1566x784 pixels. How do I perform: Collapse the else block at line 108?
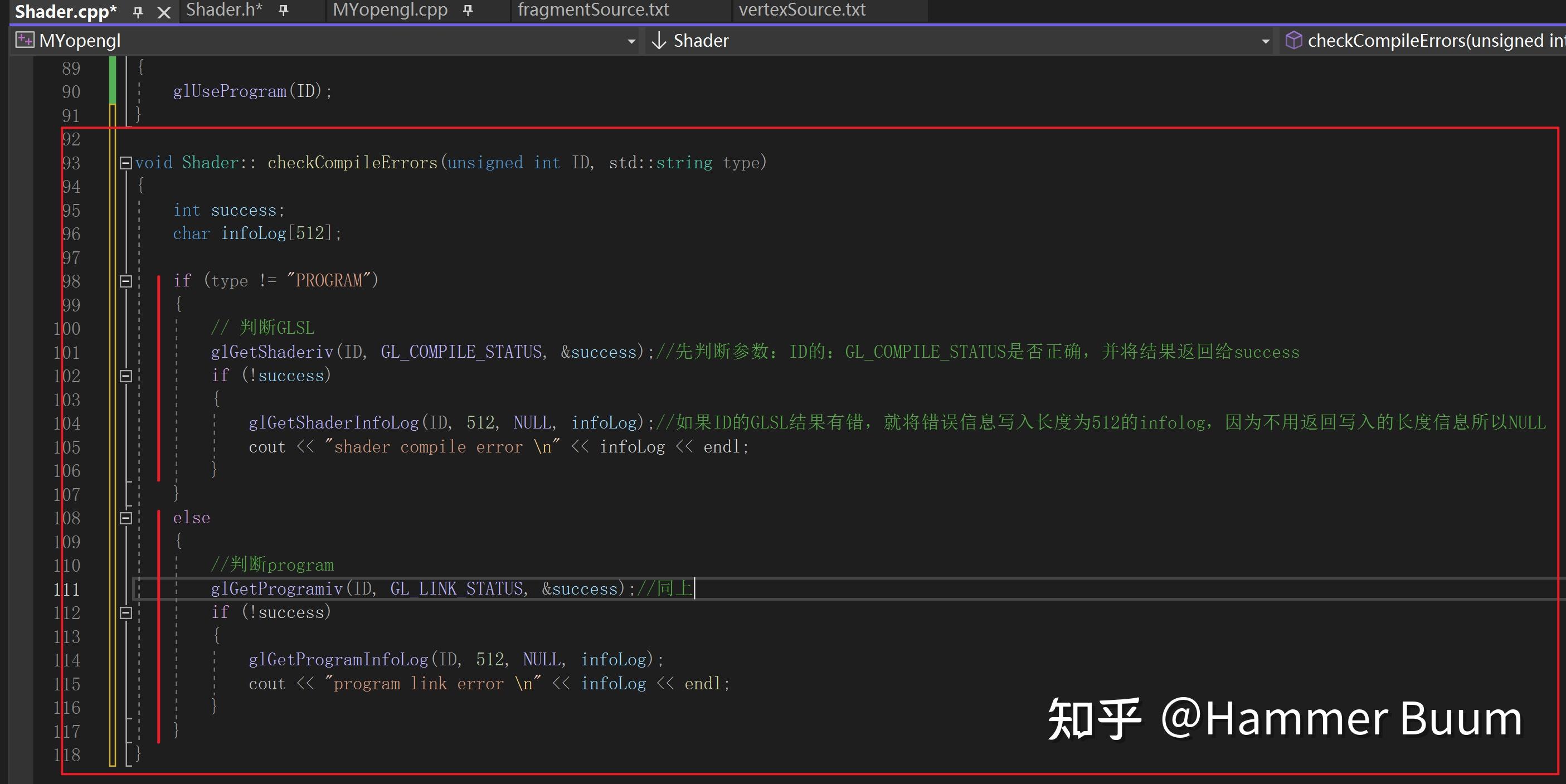[125, 518]
